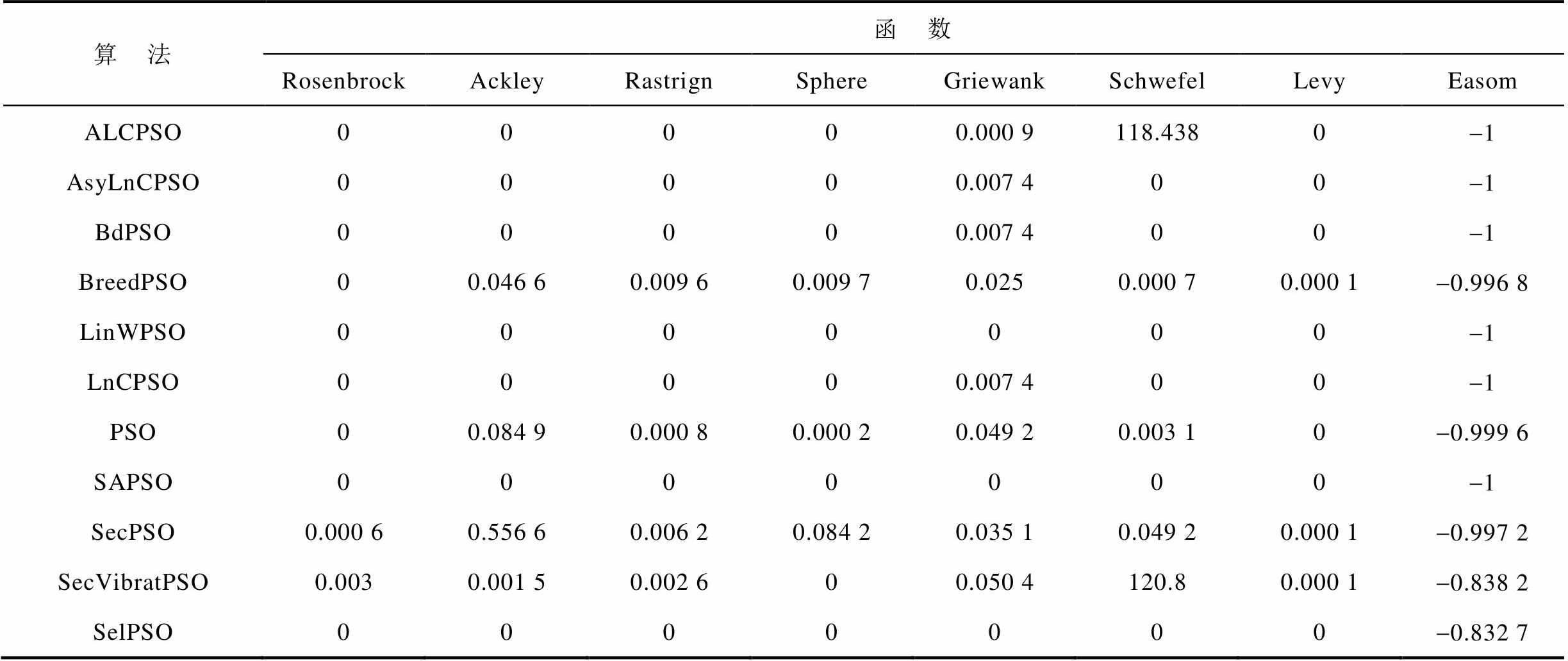Screen dimensions: 1568x661
Task: Click the 0.003 Rosenbrock value
Action: 343,582
